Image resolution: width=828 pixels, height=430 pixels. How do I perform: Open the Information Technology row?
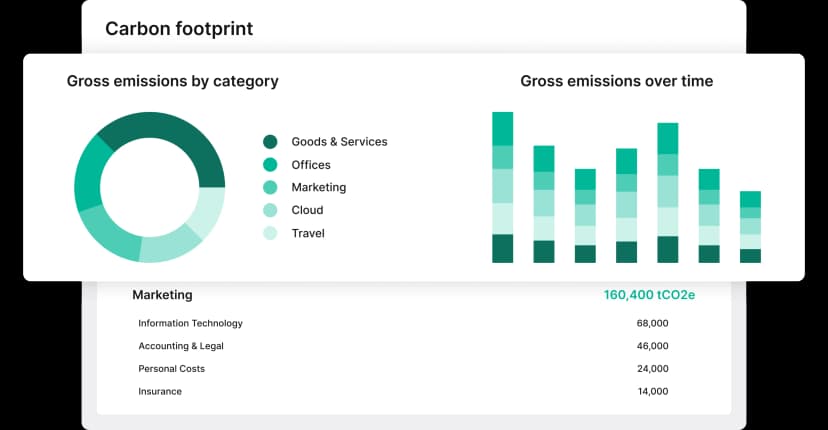[190, 323]
